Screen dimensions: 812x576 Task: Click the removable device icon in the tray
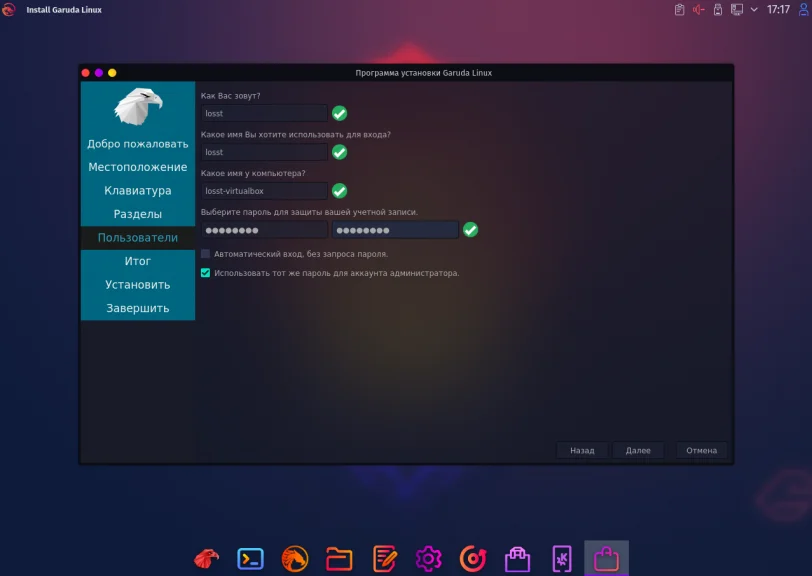pyautogui.click(x=718, y=11)
